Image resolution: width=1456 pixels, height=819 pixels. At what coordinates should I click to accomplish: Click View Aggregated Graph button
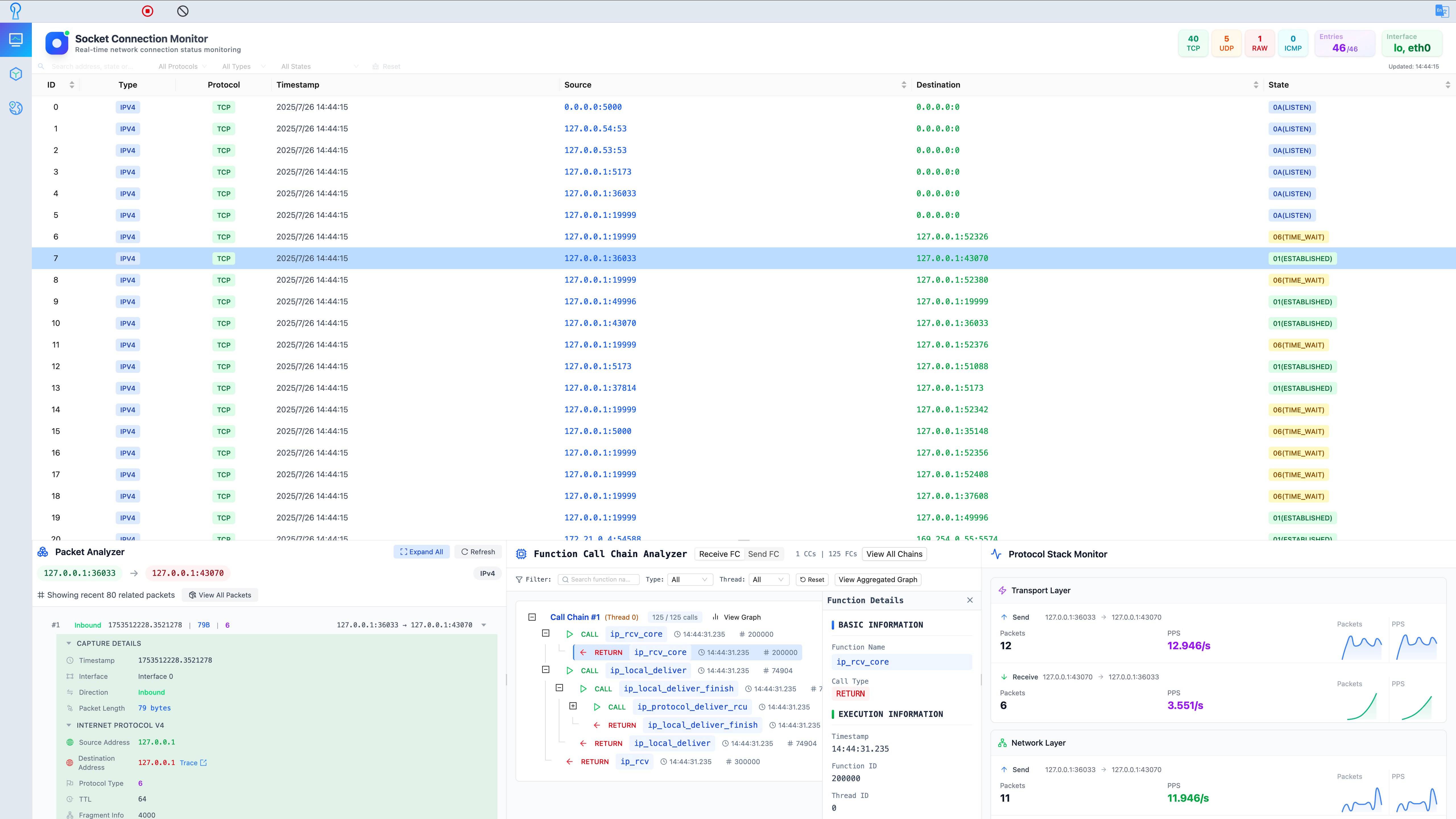coord(878,579)
